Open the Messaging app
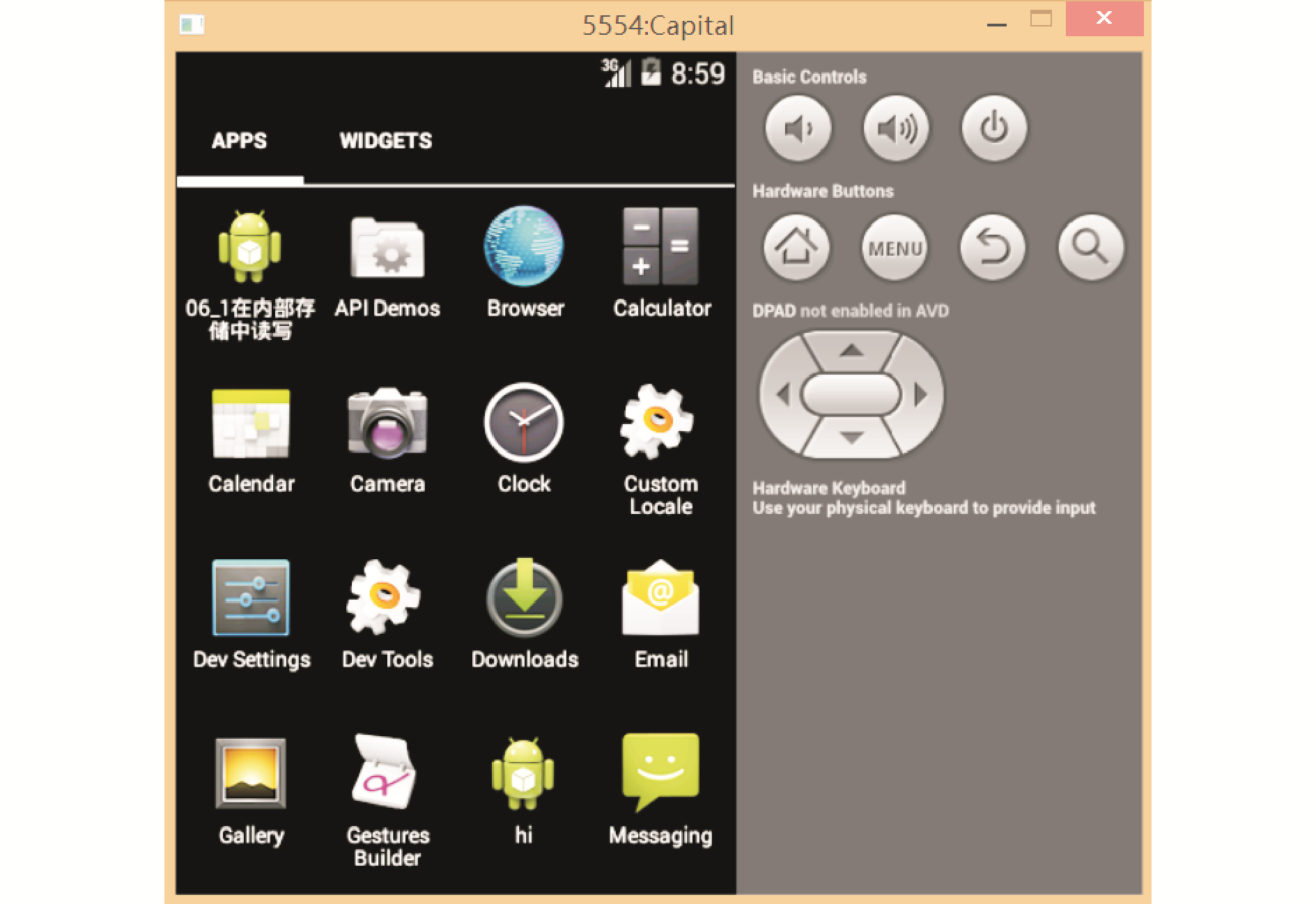The image size is (1316, 904). coord(660,772)
